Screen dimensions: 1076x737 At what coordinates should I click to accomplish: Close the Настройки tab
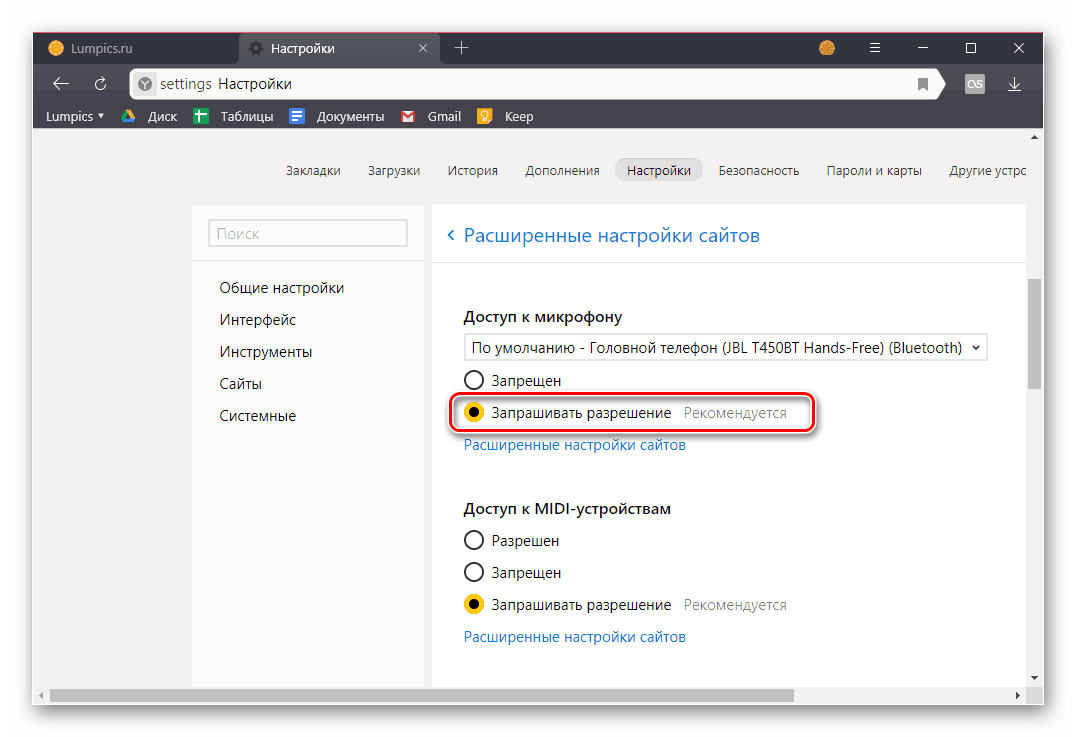tap(423, 48)
